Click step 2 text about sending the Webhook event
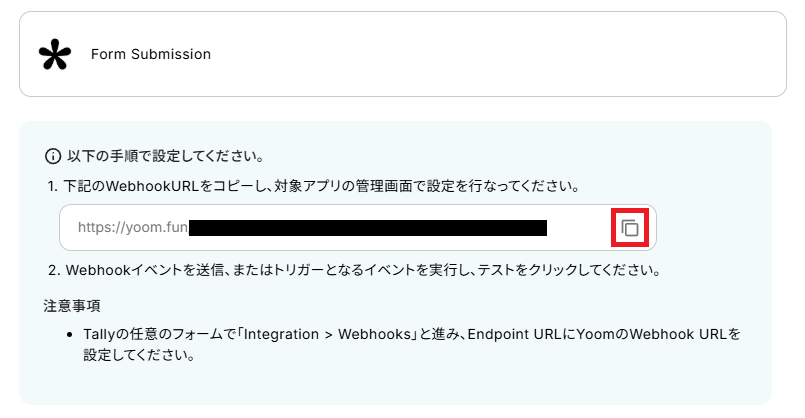The width and height of the screenshot is (805, 418). pos(360,270)
